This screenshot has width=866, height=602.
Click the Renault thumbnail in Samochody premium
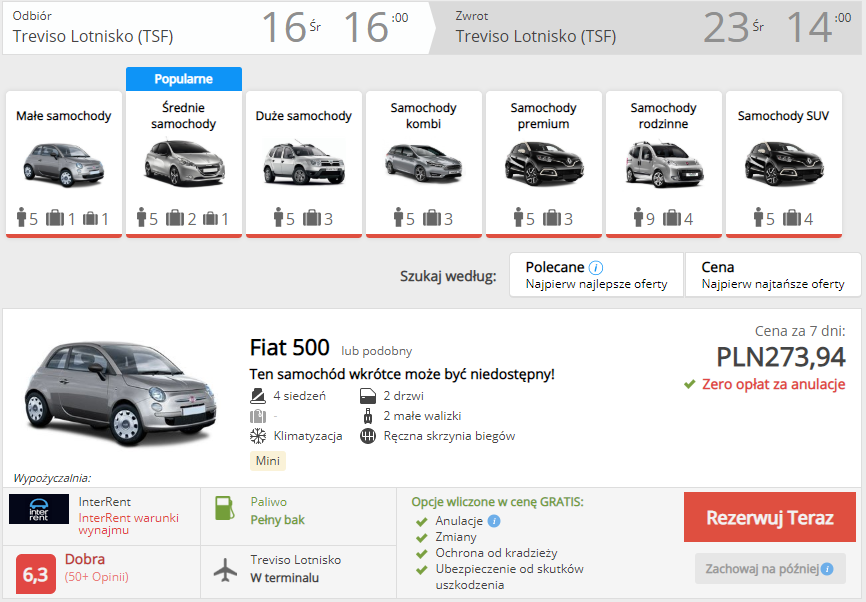click(544, 163)
